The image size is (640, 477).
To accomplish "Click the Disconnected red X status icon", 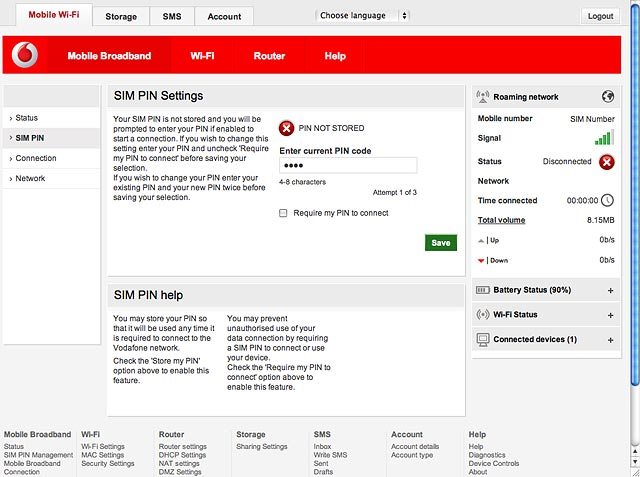I will pos(607,162).
